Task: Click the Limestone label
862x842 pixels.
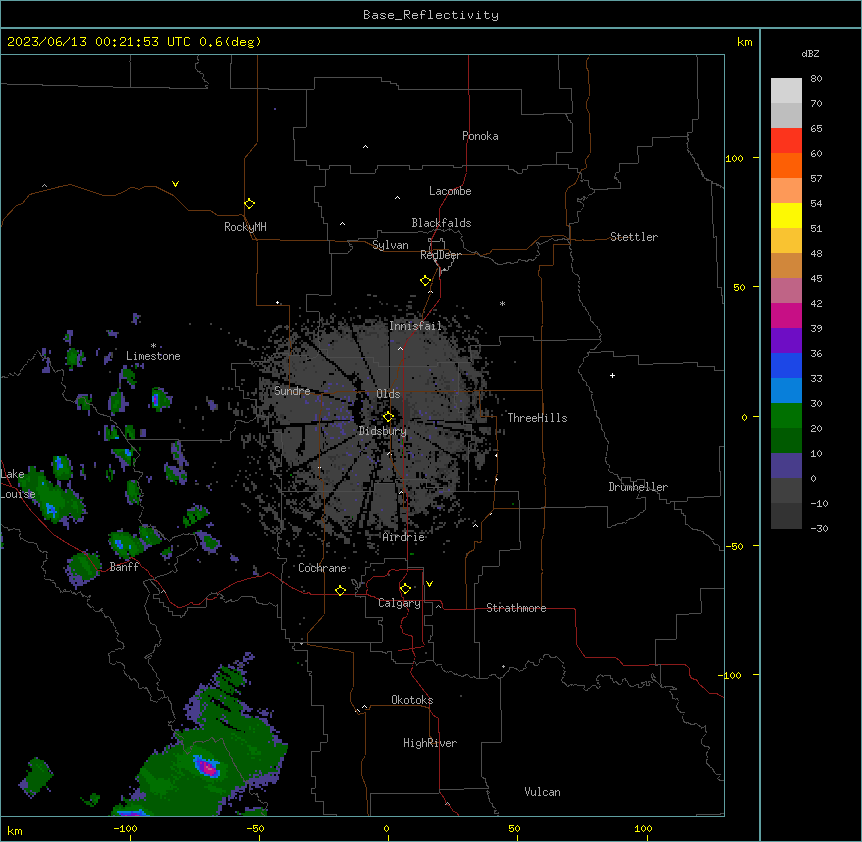Action: [x=153, y=356]
